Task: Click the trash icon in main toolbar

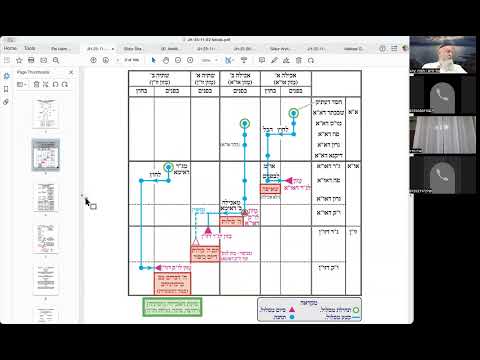Action: (x=299, y=60)
